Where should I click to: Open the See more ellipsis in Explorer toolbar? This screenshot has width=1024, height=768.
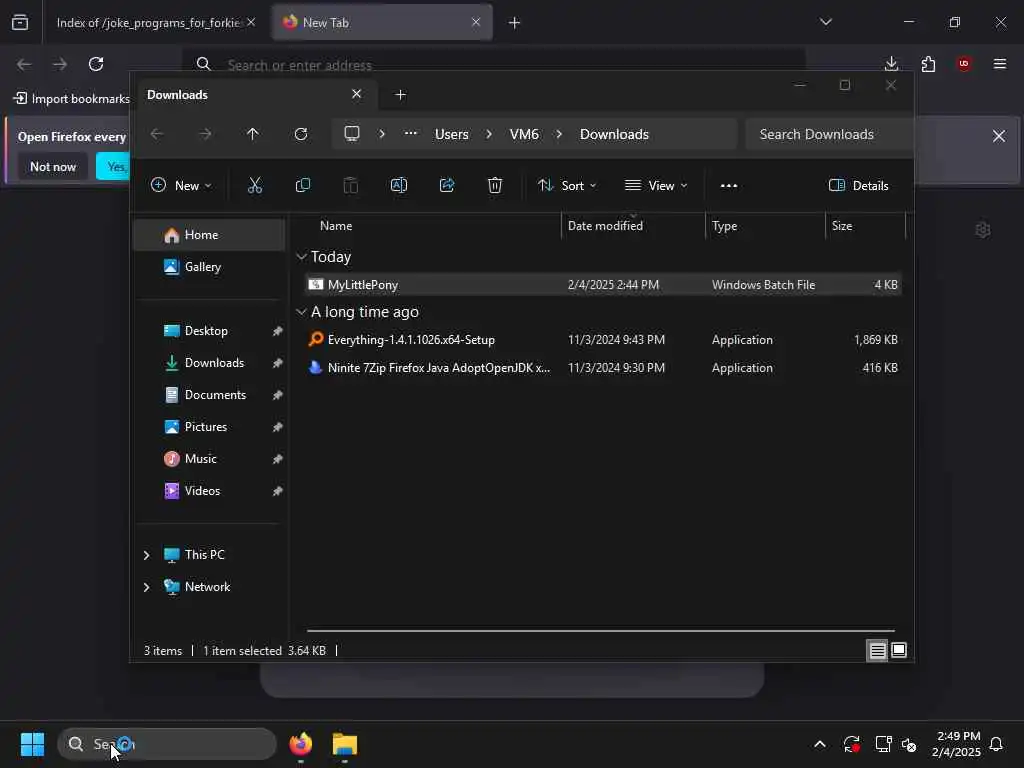[x=729, y=185]
